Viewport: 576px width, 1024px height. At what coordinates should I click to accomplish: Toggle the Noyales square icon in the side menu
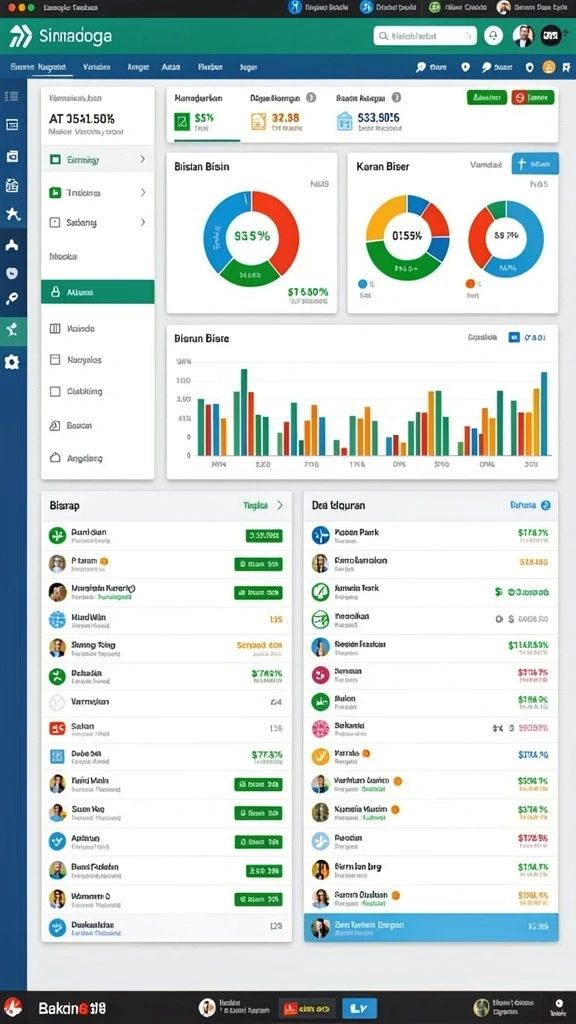56,359
